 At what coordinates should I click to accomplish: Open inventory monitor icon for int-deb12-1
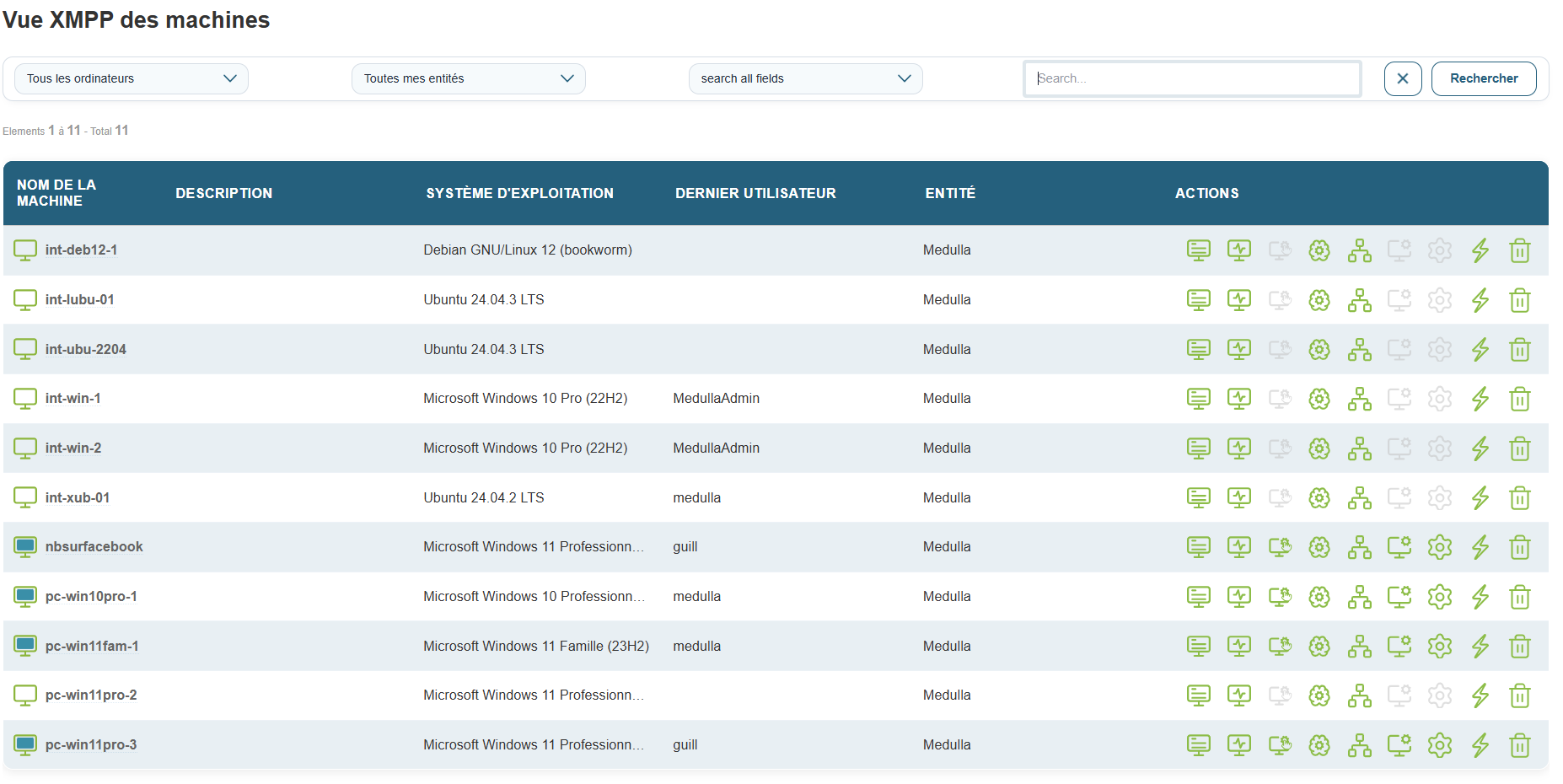[x=1198, y=250]
